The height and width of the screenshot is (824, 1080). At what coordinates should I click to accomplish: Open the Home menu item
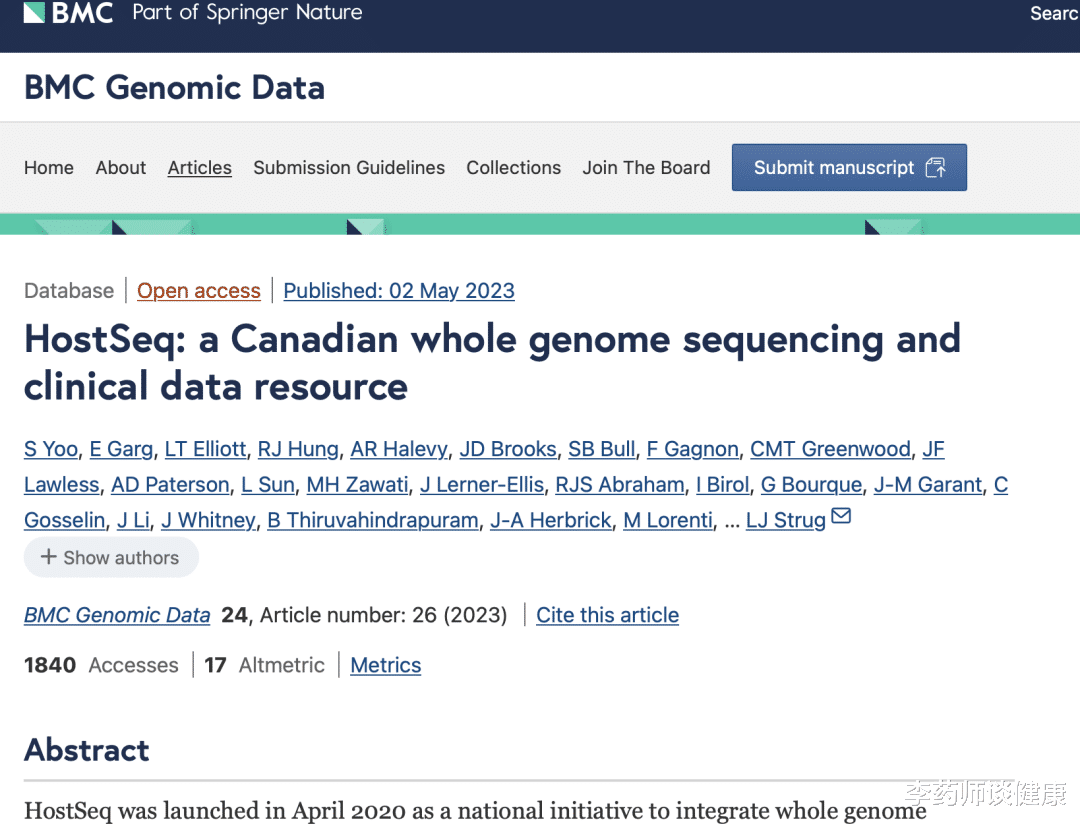pyautogui.click(x=49, y=168)
